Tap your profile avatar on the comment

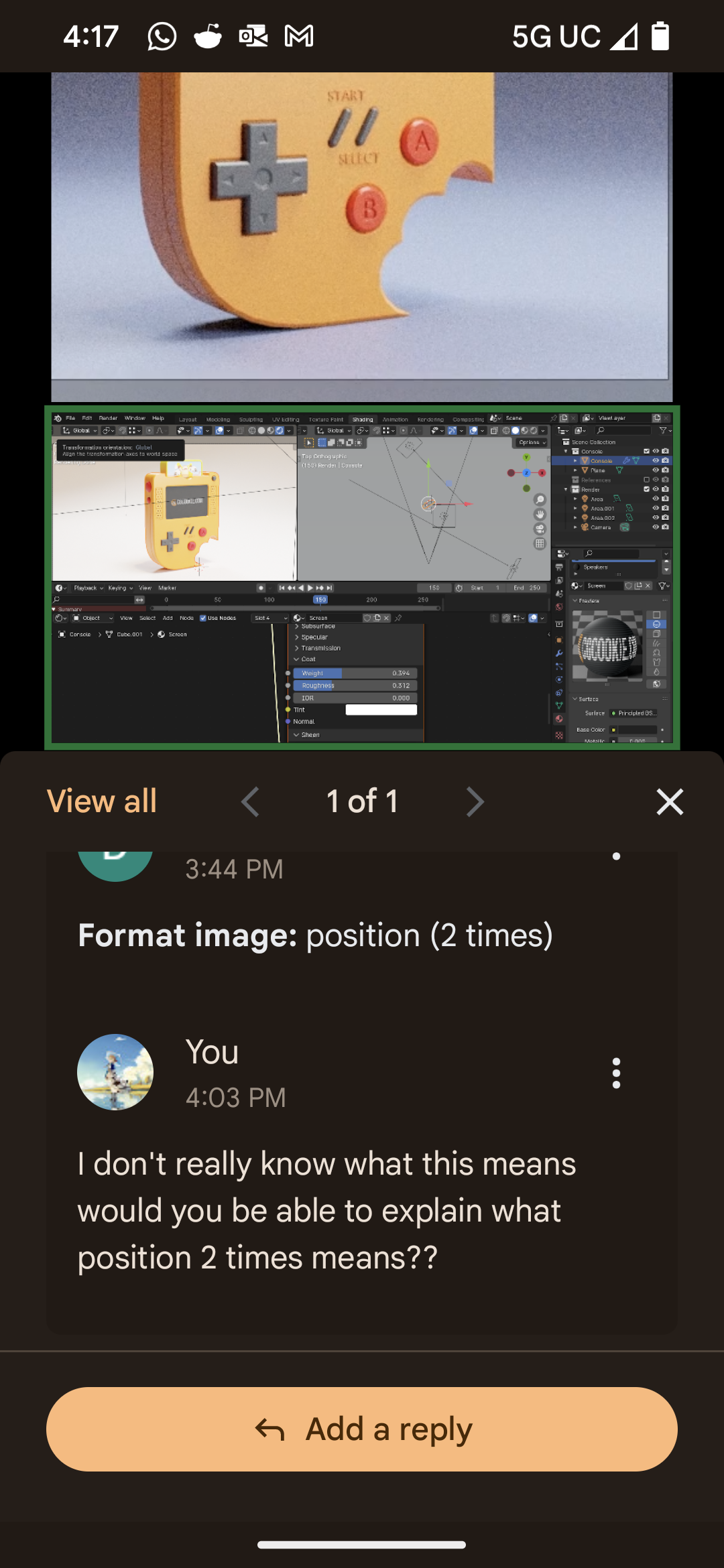115,1072
